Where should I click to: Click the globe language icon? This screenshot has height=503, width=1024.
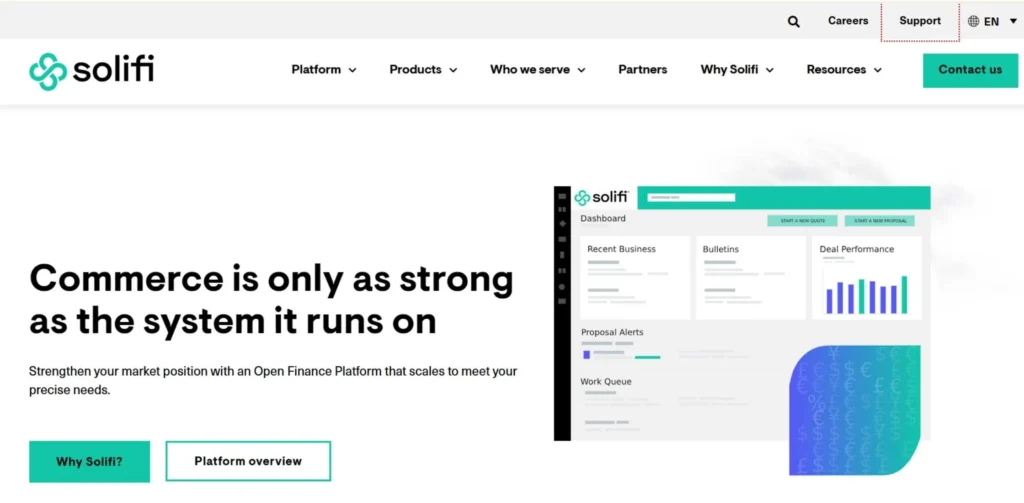click(974, 21)
